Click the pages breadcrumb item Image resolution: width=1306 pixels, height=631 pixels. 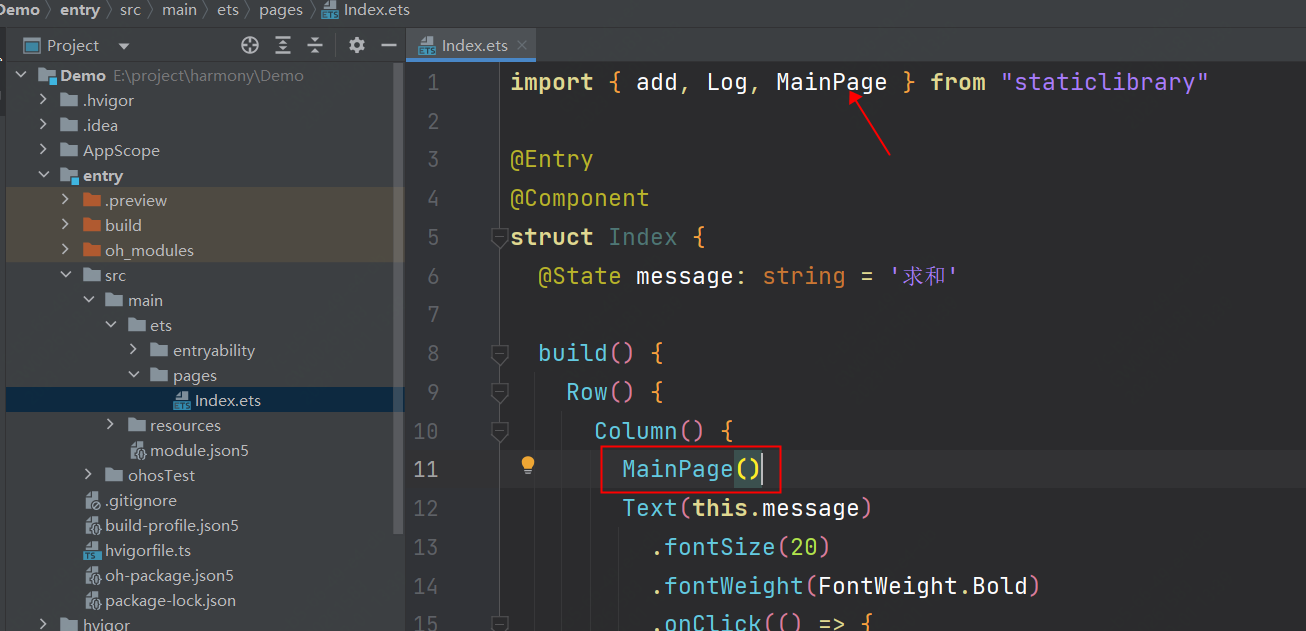280,10
